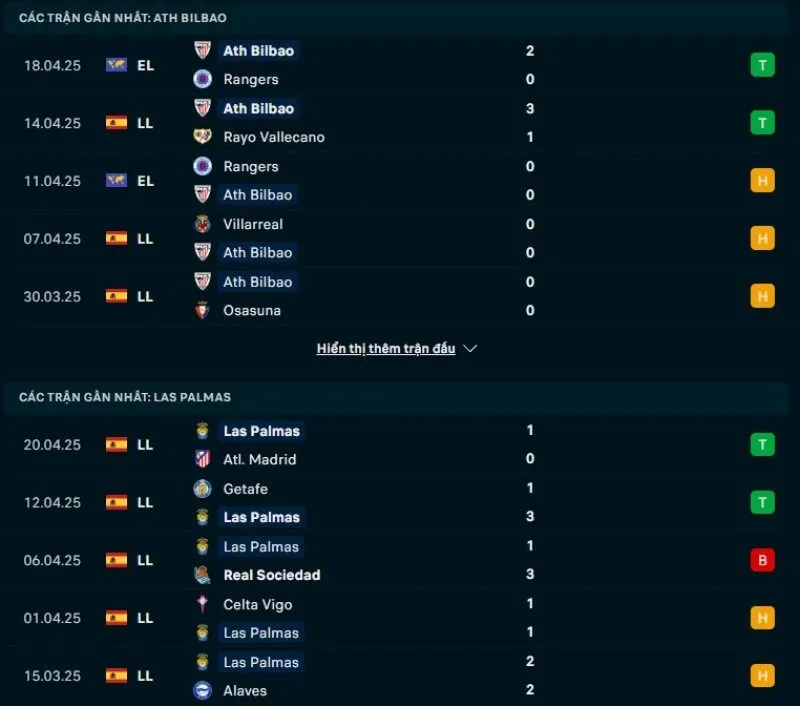The width and height of the screenshot is (800, 706).
Task: Click the red B loss badge
Action: [x=762, y=561]
